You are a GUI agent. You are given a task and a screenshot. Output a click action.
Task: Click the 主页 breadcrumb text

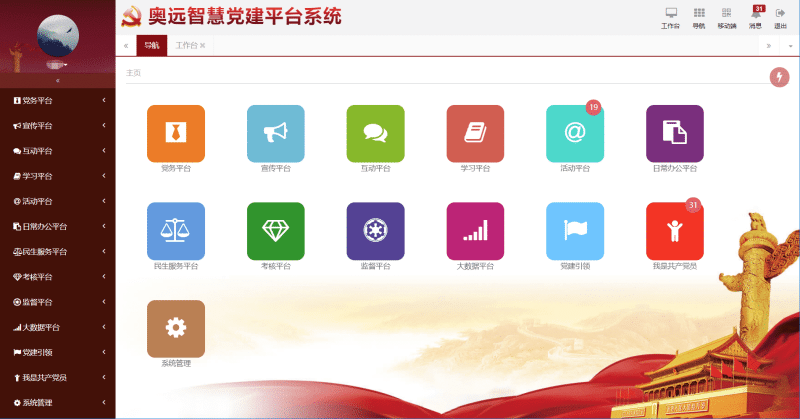[133, 73]
